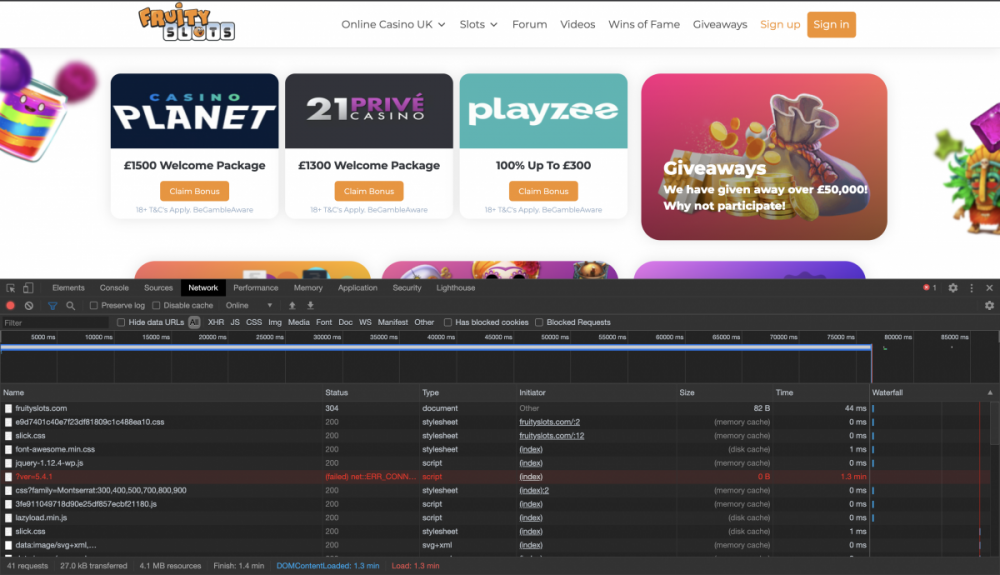
Task: Open the Forum page
Action: [529, 24]
